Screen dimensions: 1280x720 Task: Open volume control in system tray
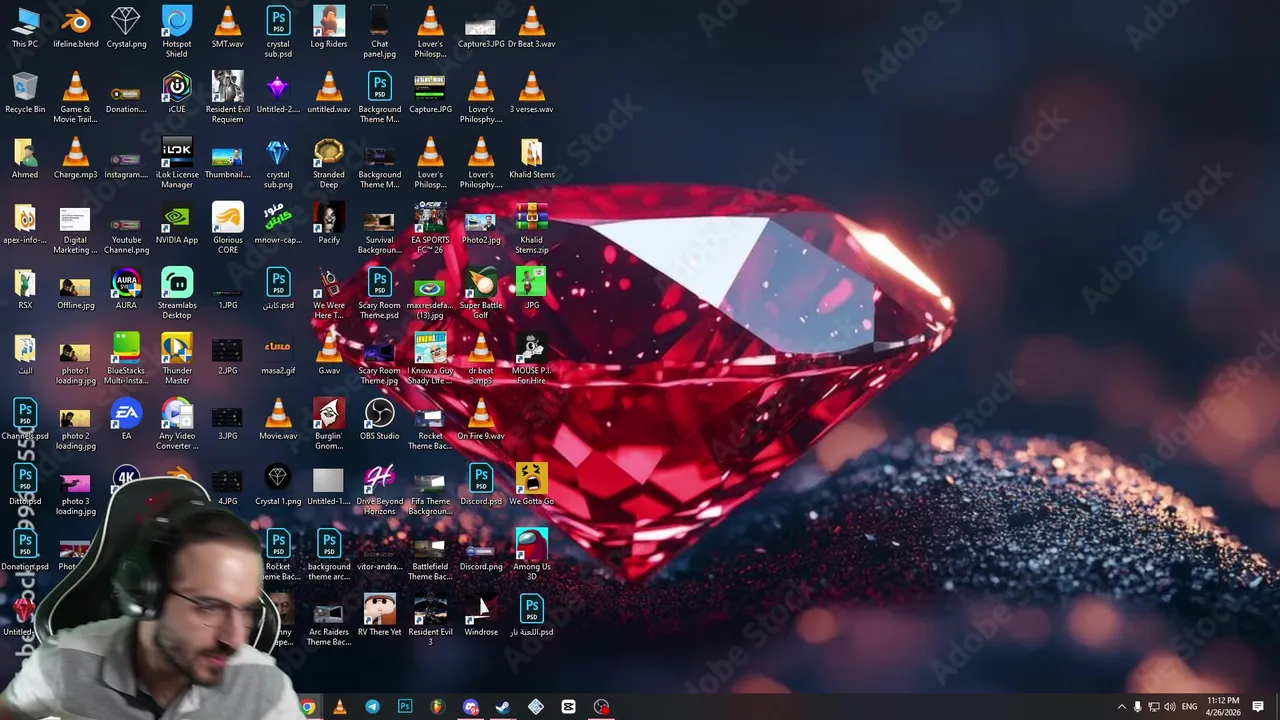pyautogui.click(x=1170, y=707)
